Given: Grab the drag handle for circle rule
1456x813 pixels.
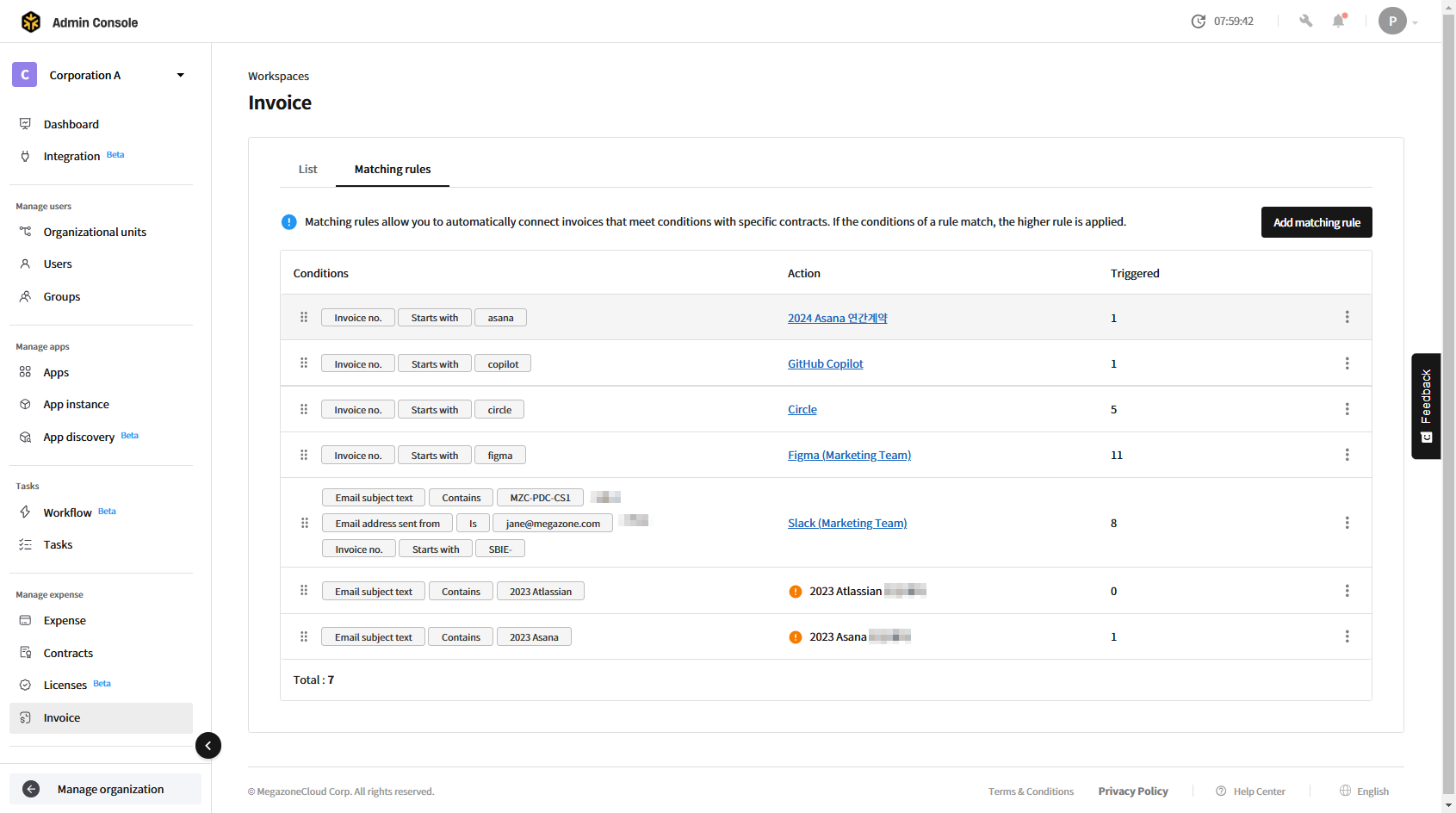Looking at the screenshot, I should pyautogui.click(x=304, y=409).
